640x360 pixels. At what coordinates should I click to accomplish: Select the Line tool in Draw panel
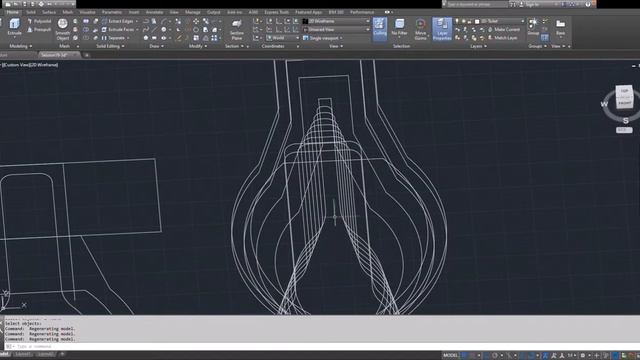(154, 29)
